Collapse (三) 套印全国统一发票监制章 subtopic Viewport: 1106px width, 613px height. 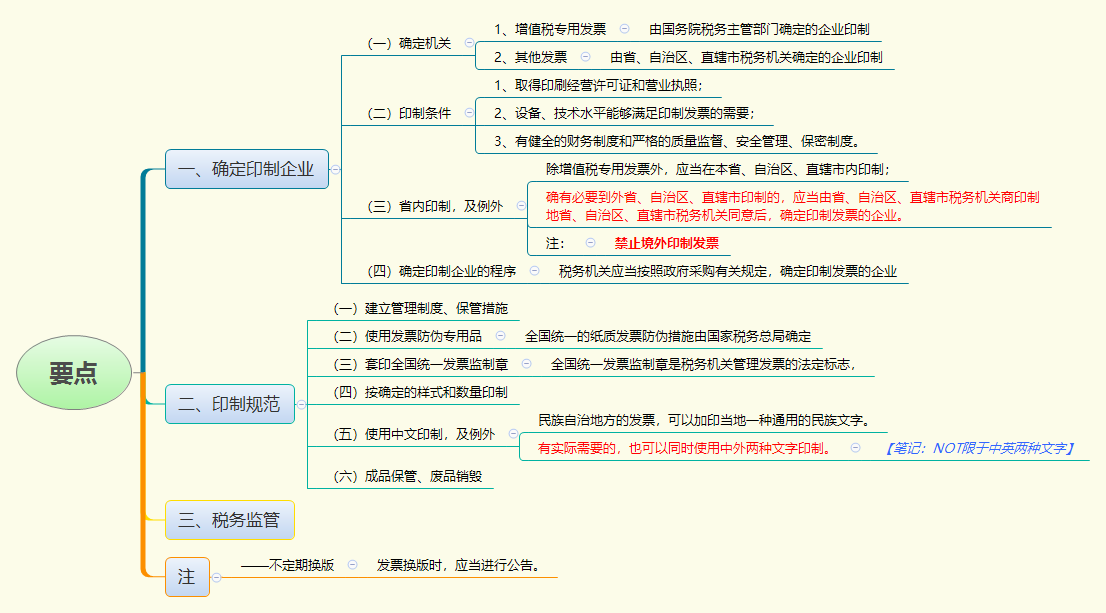[x=526, y=364]
